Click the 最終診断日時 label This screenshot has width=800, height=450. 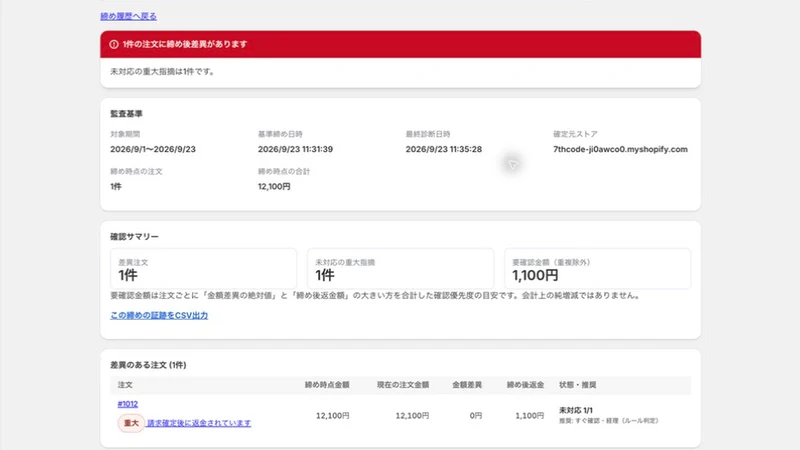point(428,134)
